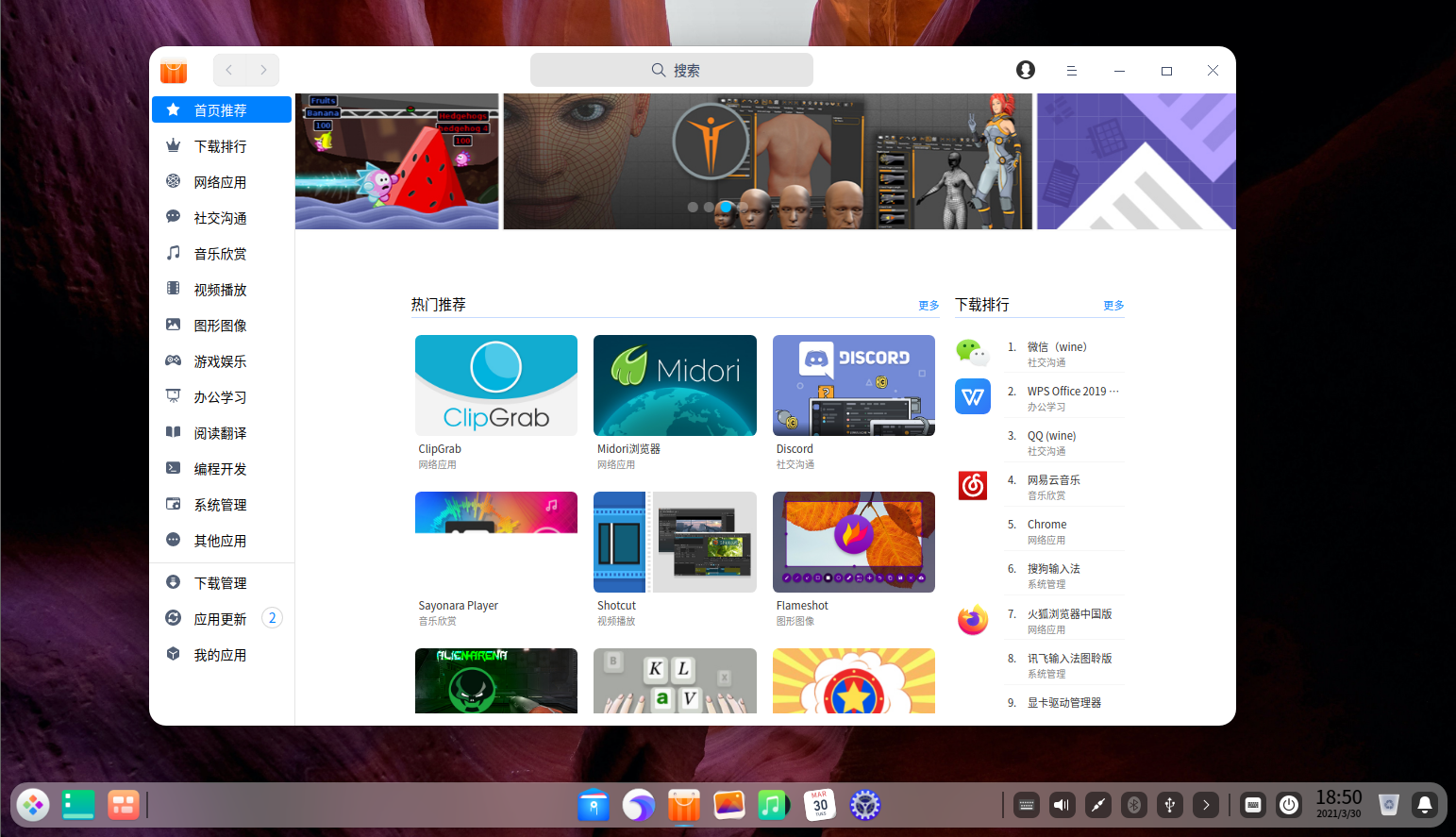Image resolution: width=1456 pixels, height=837 pixels.
Task: Click the 其他应用 icon in sidebar
Action: 174,540
